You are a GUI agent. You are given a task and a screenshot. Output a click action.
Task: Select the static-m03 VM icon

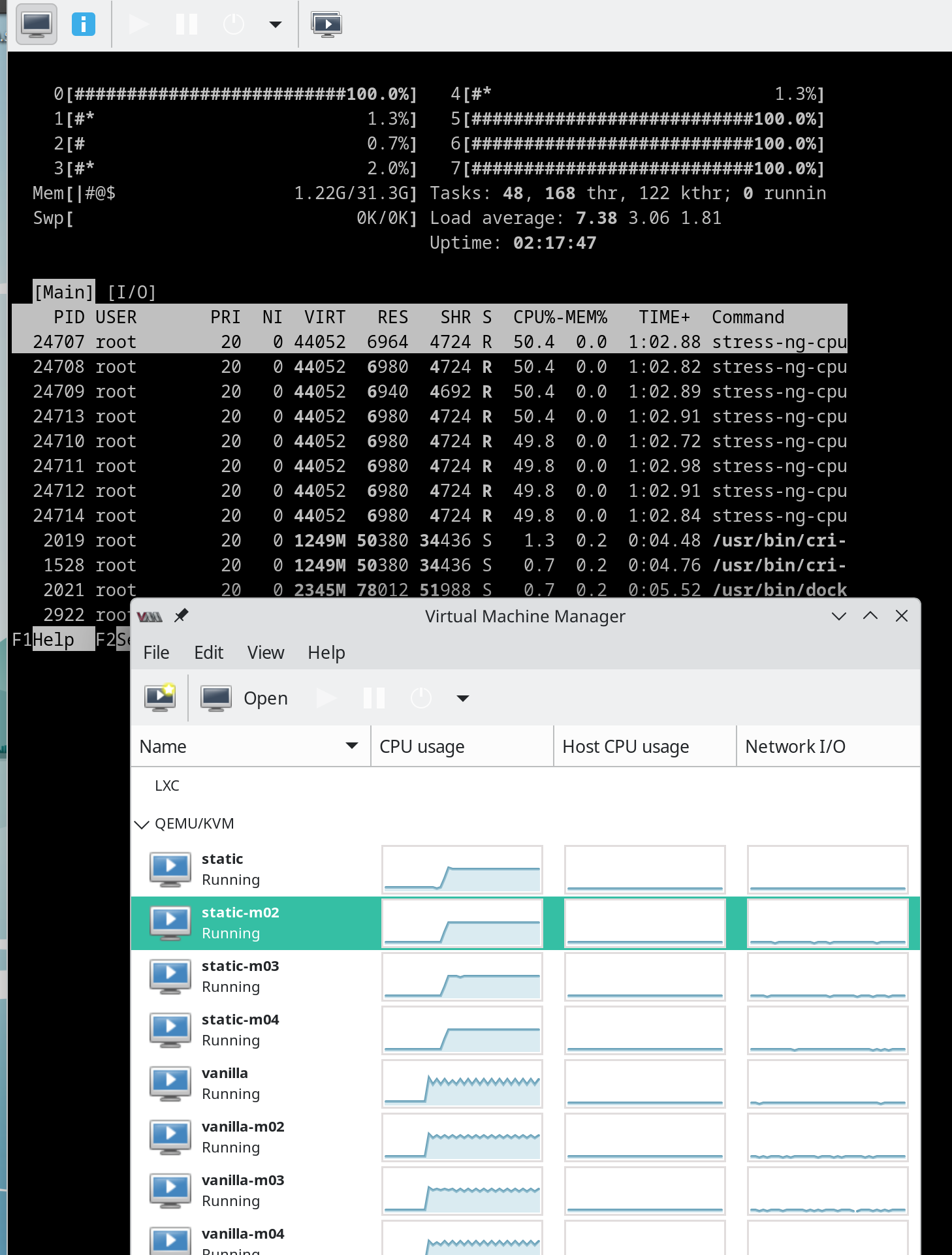[170, 976]
